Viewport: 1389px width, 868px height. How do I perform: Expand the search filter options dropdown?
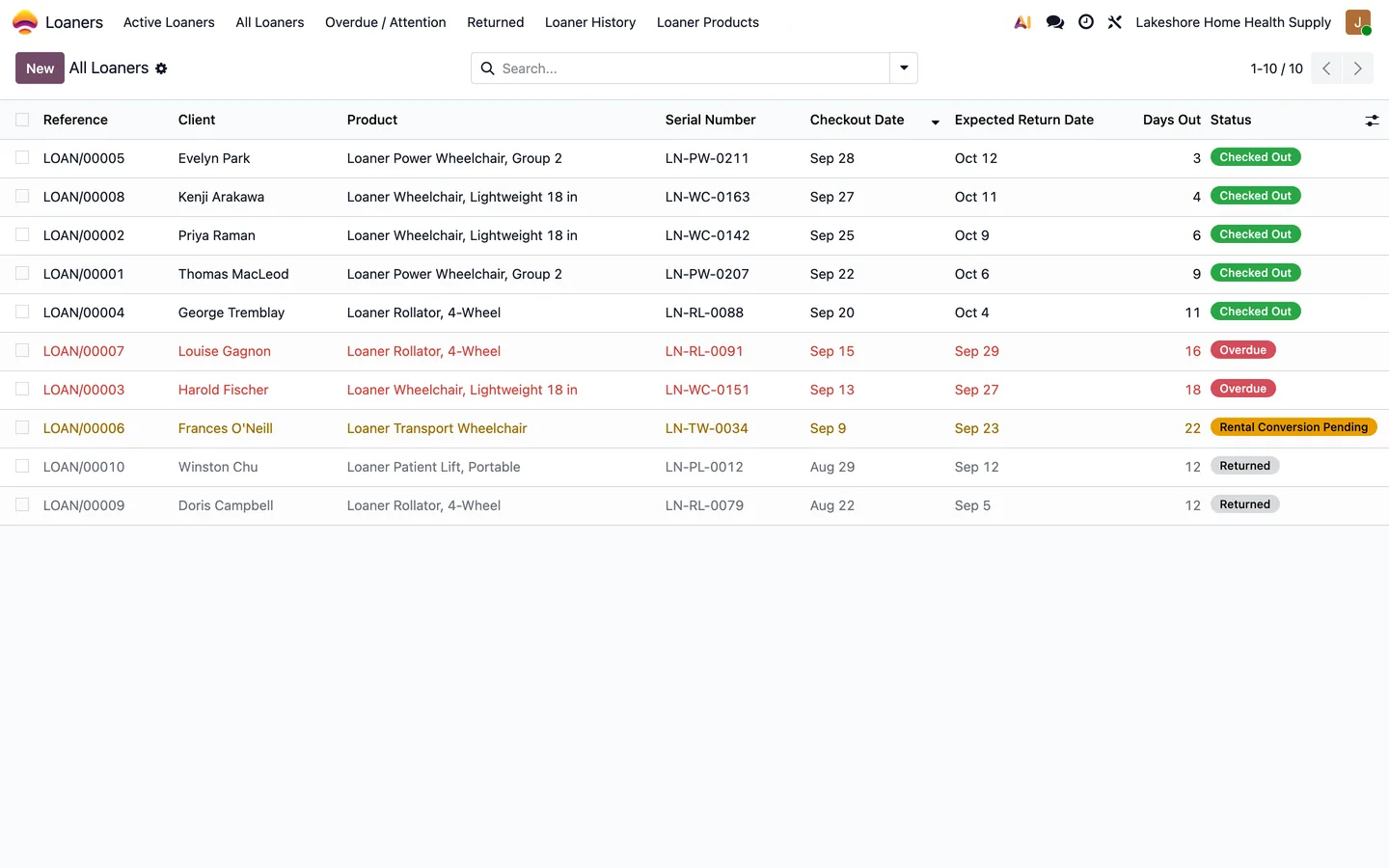pyautogui.click(x=904, y=68)
